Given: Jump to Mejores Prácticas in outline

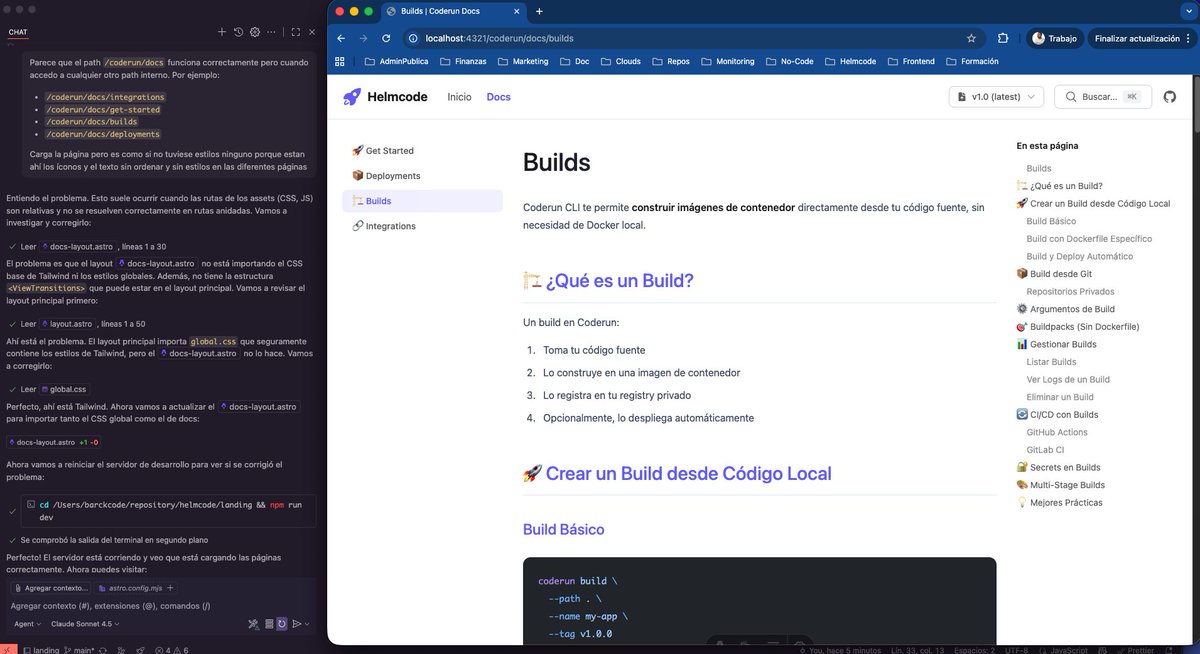Looking at the screenshot, I should (1059, 503).
